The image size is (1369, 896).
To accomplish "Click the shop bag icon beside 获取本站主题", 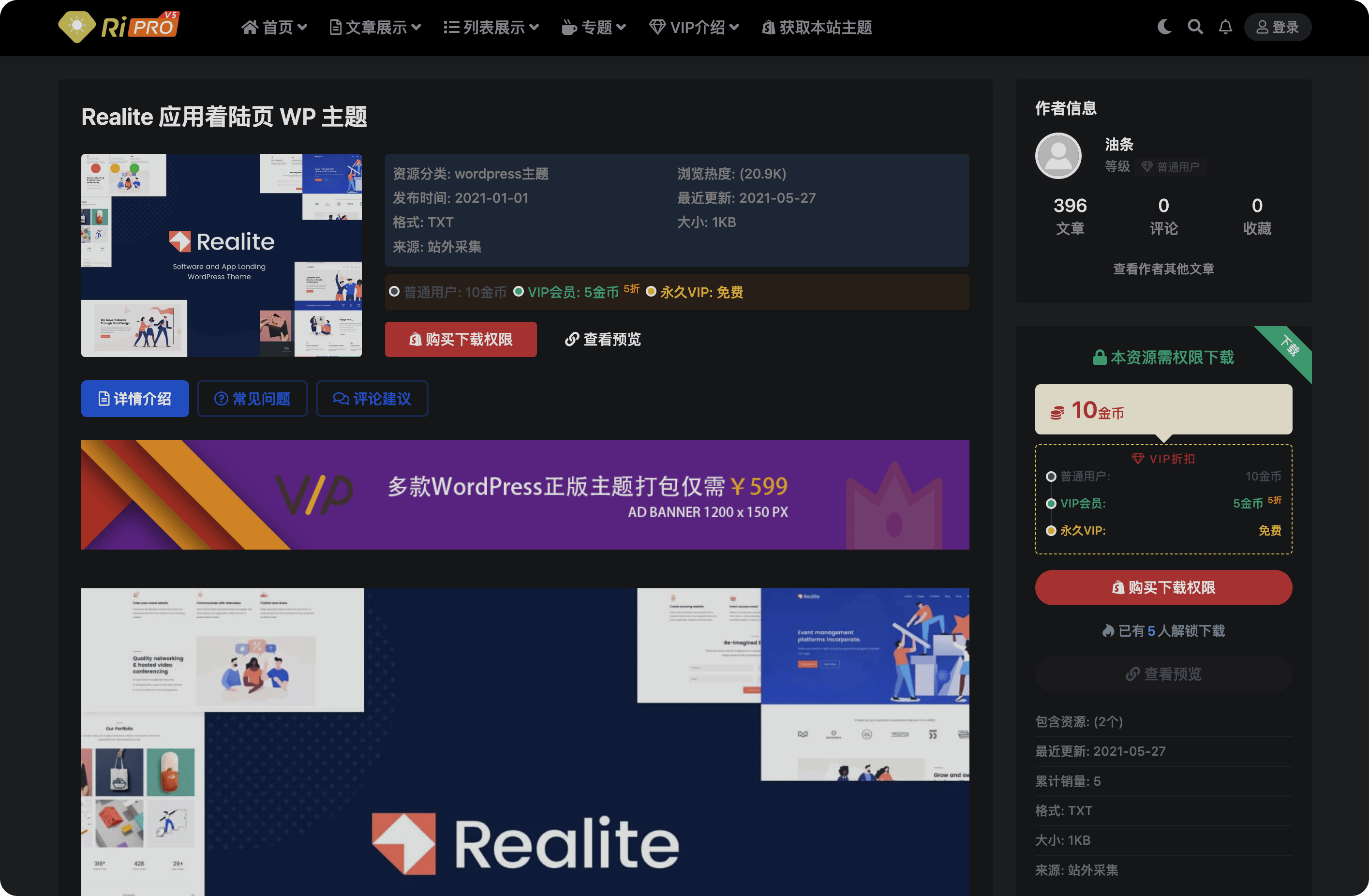I will pyautogui.click(x=769, y=27).
